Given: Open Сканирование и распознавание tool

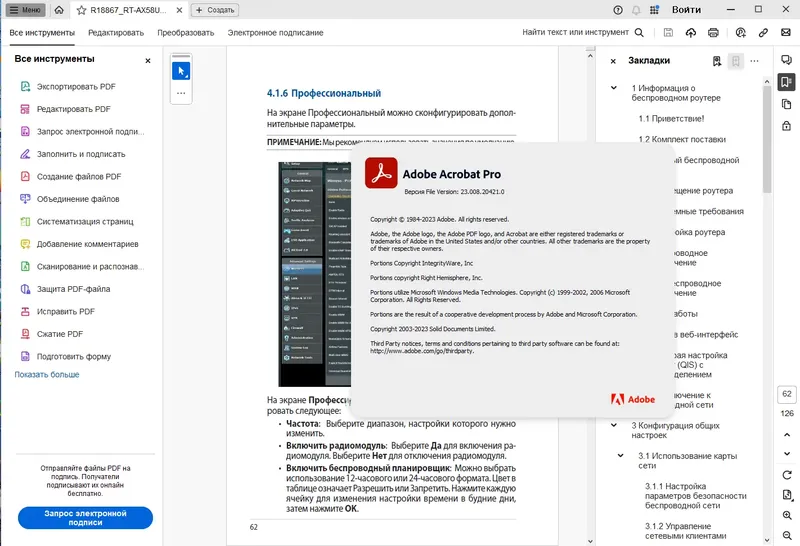Looking at the screenshot, I should 83,266.
